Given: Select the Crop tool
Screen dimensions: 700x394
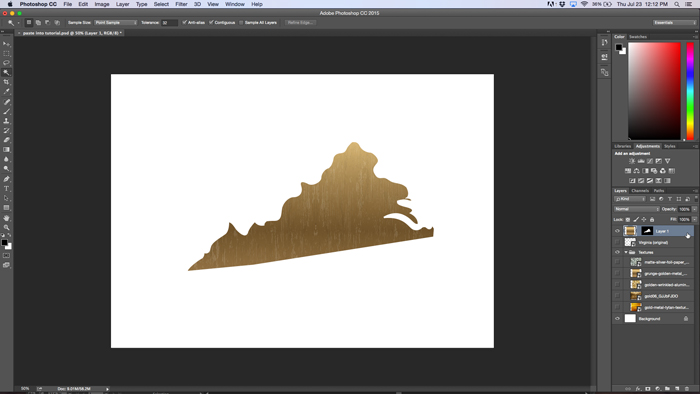Looking at the screenshot, I should [x=6, y=82].
